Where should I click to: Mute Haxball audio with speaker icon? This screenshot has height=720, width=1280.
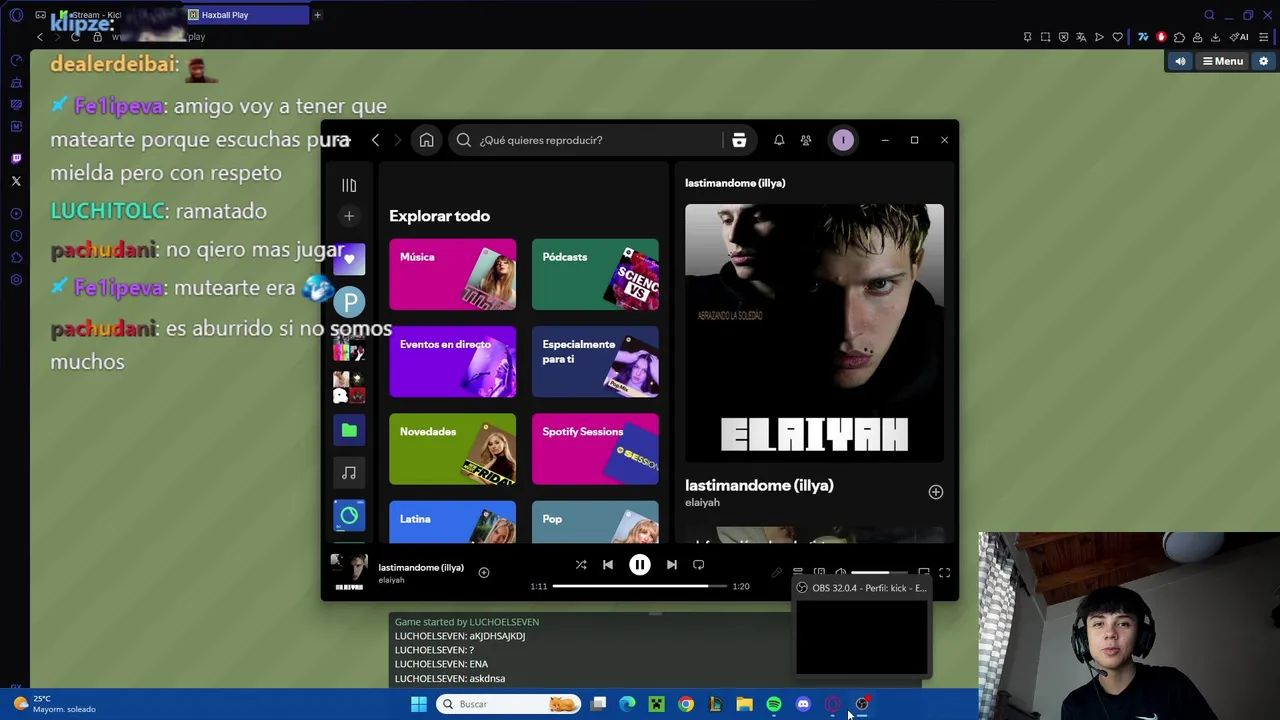(1180, 61)
